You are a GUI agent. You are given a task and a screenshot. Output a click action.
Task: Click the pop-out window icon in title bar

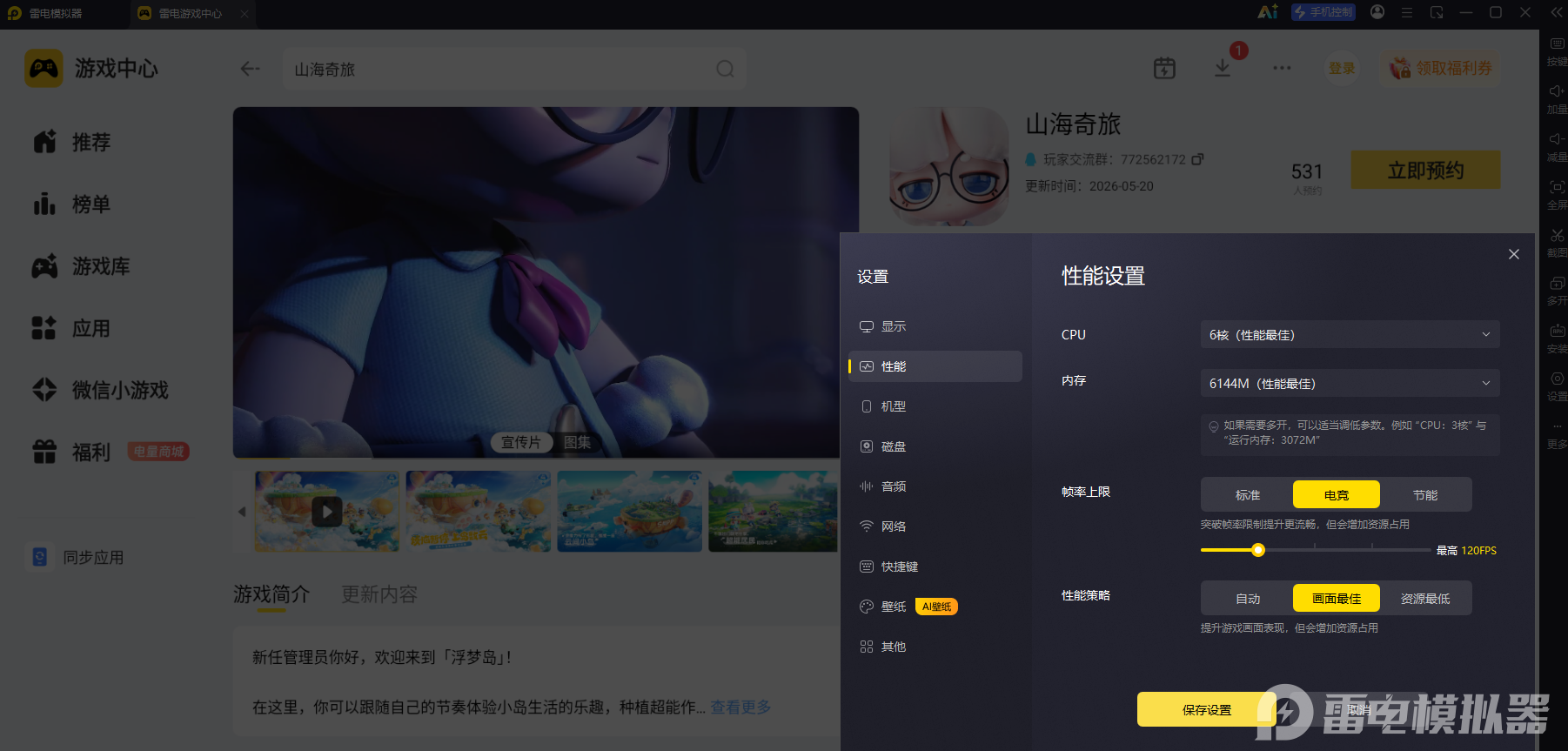(x=1437, y=12)
